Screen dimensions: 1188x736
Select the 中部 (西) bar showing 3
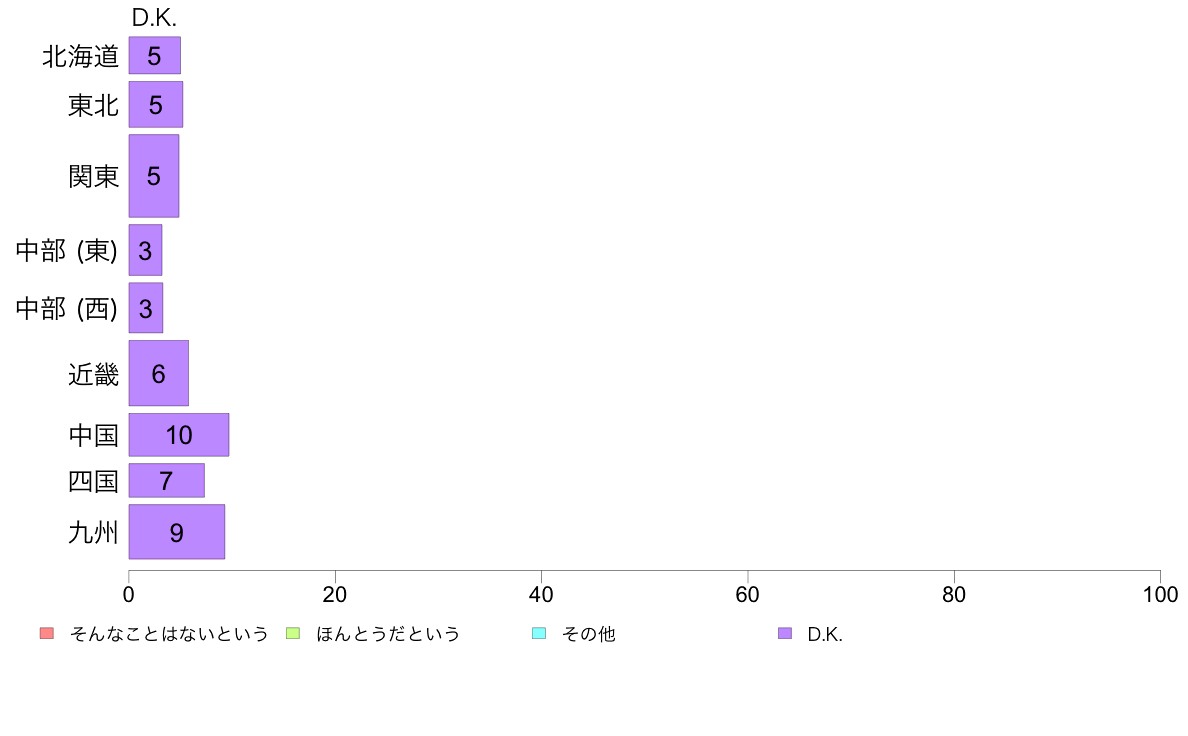145,308
